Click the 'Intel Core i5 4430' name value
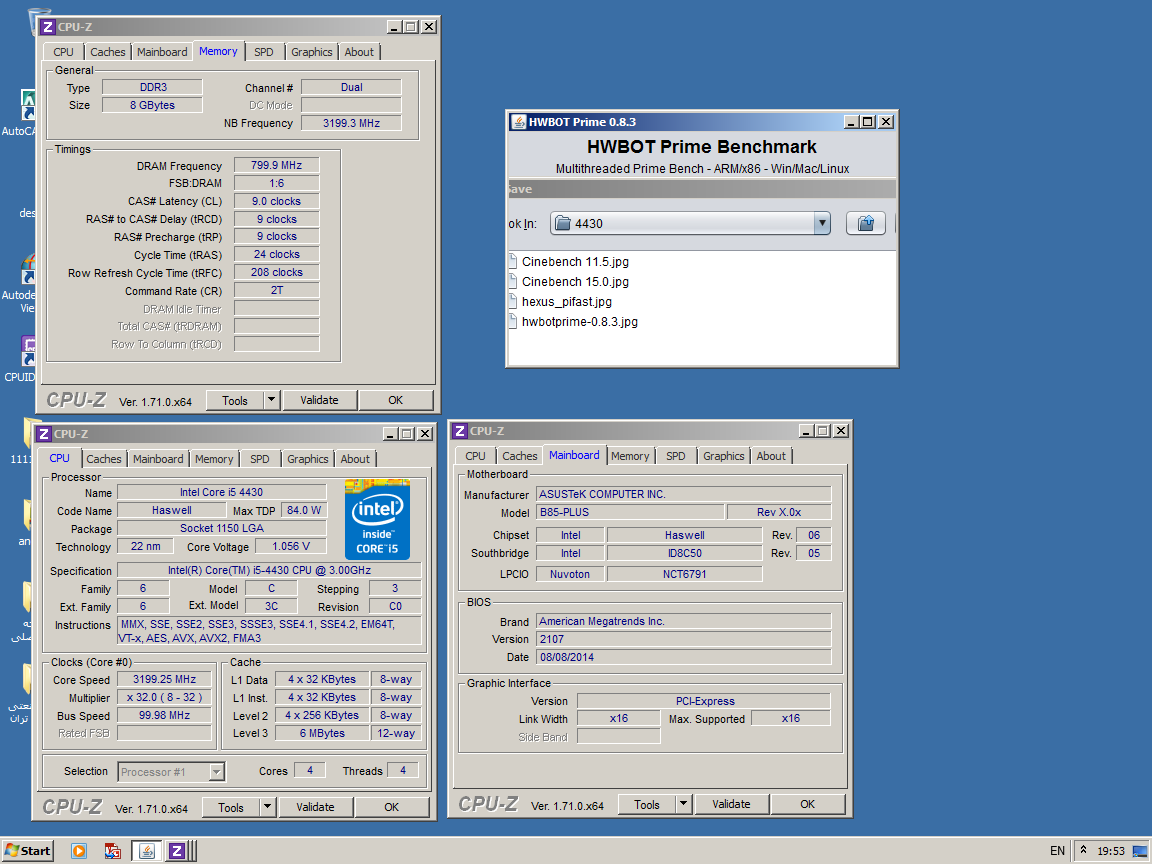The width and height of the screenshot is (1152, 864). [x=221, y=492]
